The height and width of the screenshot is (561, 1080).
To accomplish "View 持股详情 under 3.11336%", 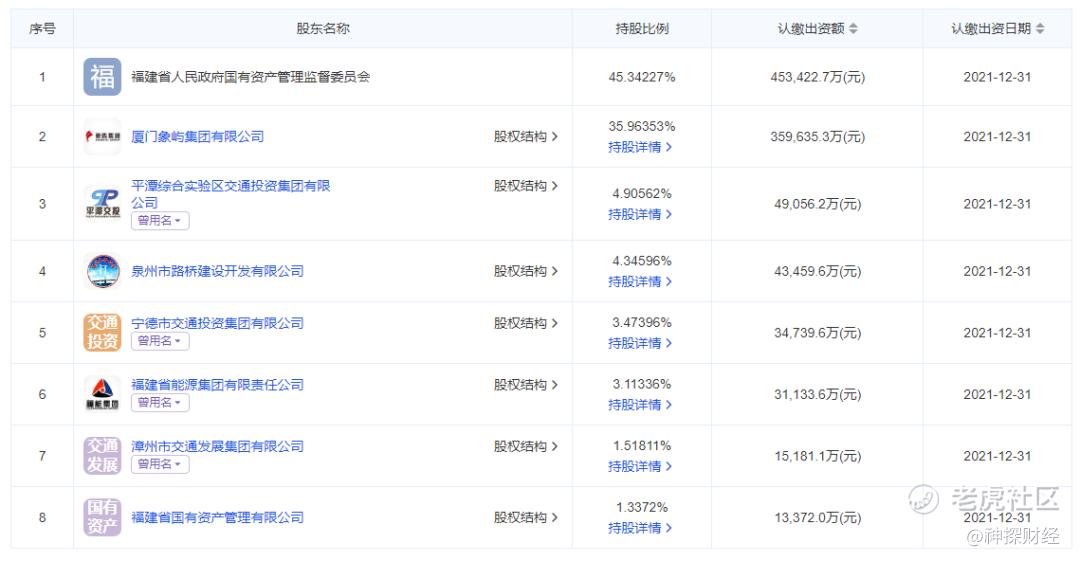I will click(x=640, y=405).
